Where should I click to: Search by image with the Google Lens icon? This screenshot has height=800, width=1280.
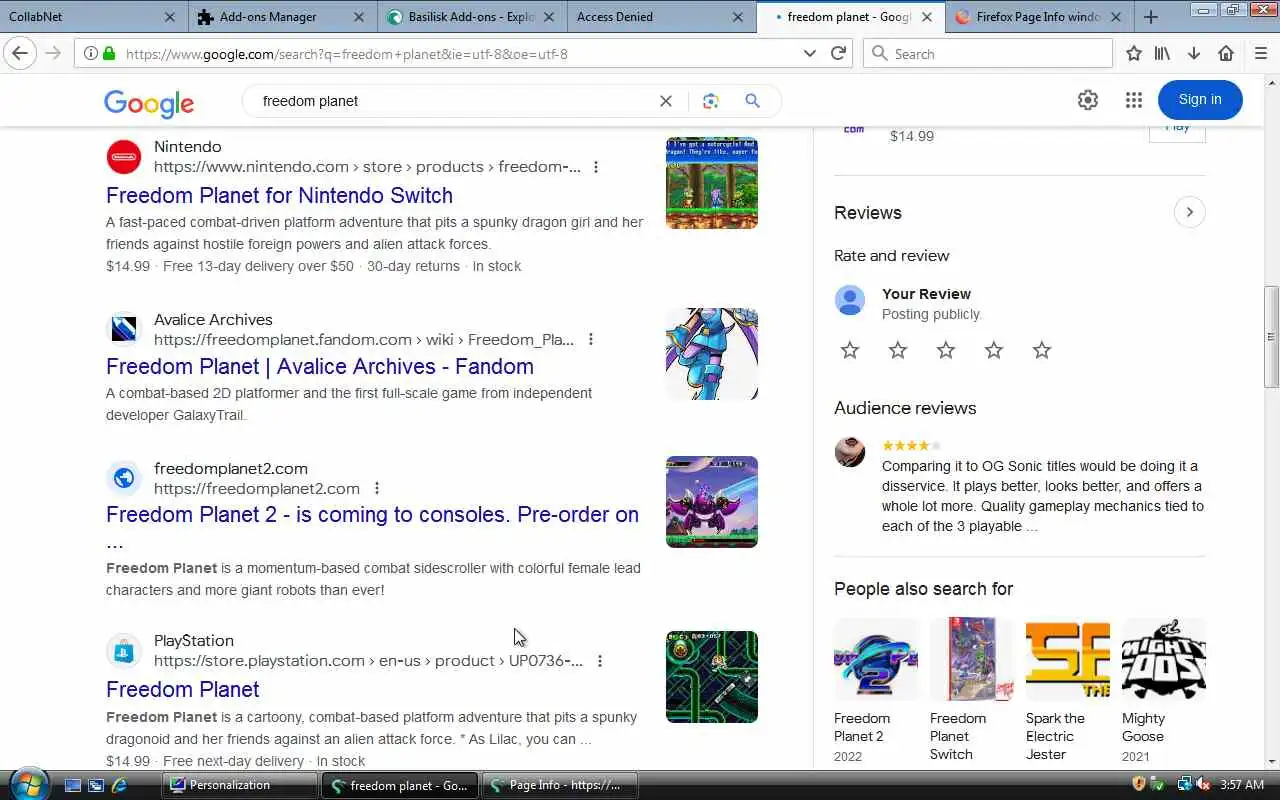(x=711, y=101)
